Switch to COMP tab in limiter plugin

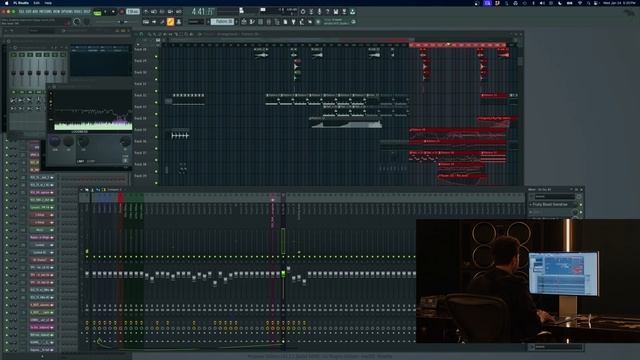pos(91,161)
